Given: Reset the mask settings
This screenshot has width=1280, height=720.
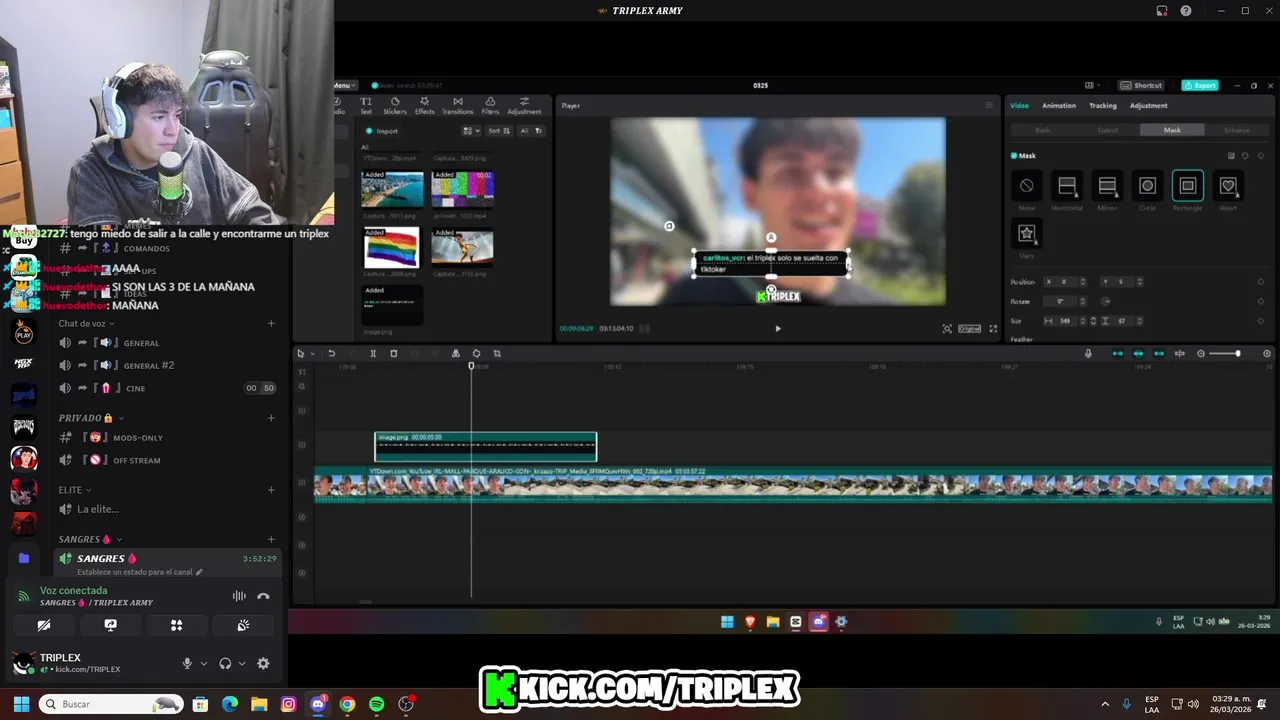Looking at the screenshot, I should [1245, 156].
